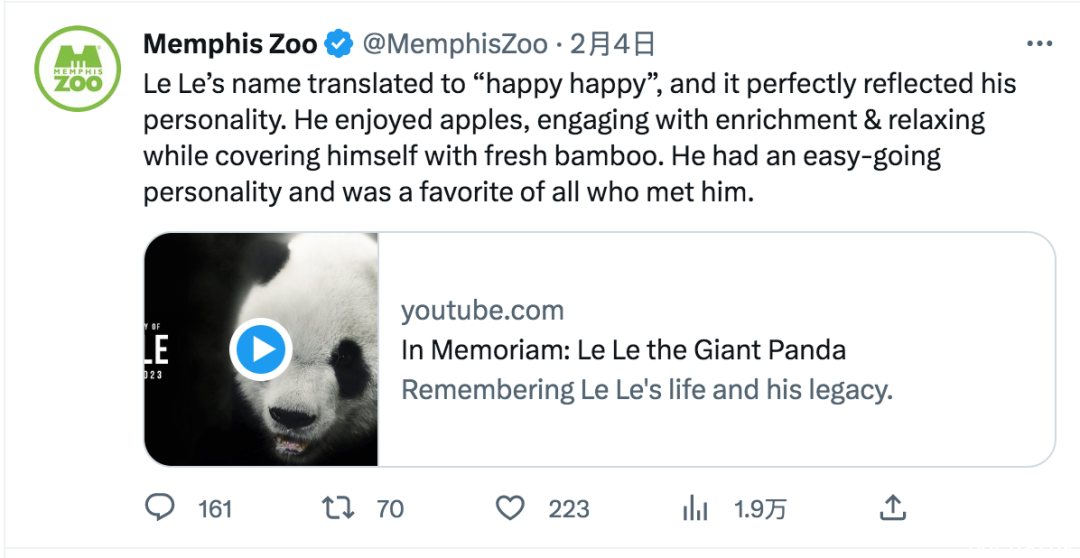Click the share upload icon
The width and height of the screenshot is (1080, 558).
892,508
